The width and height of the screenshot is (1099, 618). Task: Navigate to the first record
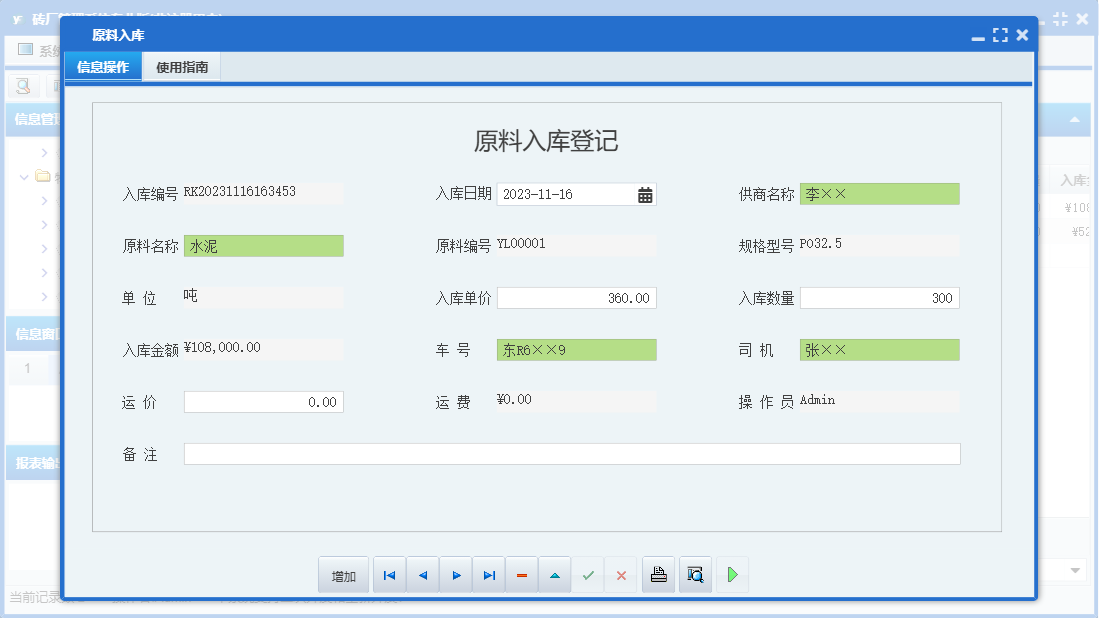point(389,575)
